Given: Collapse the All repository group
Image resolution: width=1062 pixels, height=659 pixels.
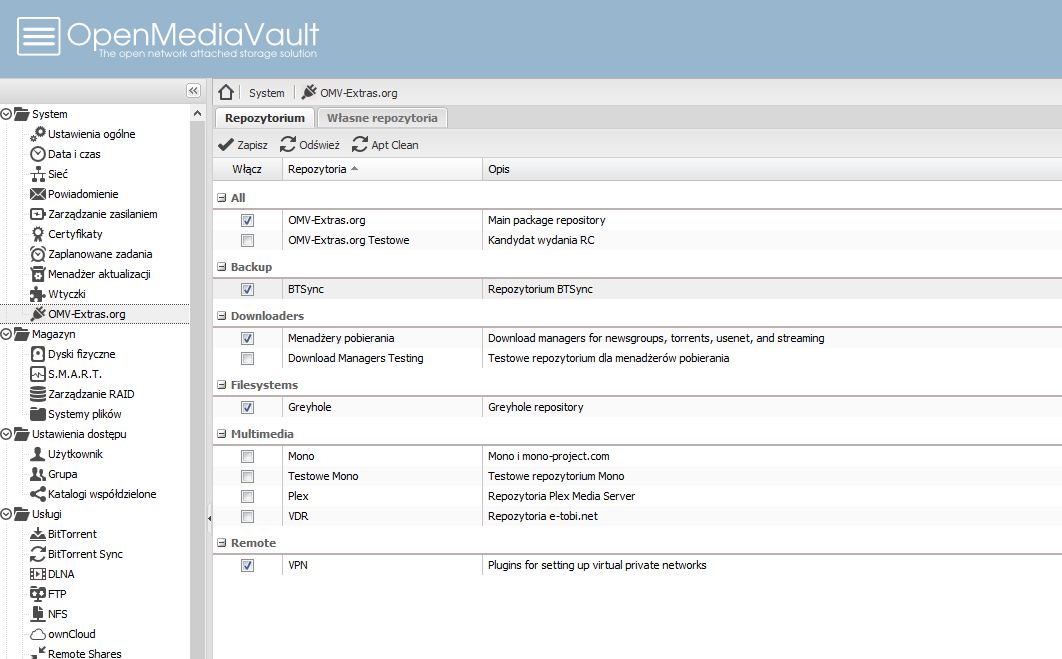Looking at the screenshot, I should click(x=221, y=198).
